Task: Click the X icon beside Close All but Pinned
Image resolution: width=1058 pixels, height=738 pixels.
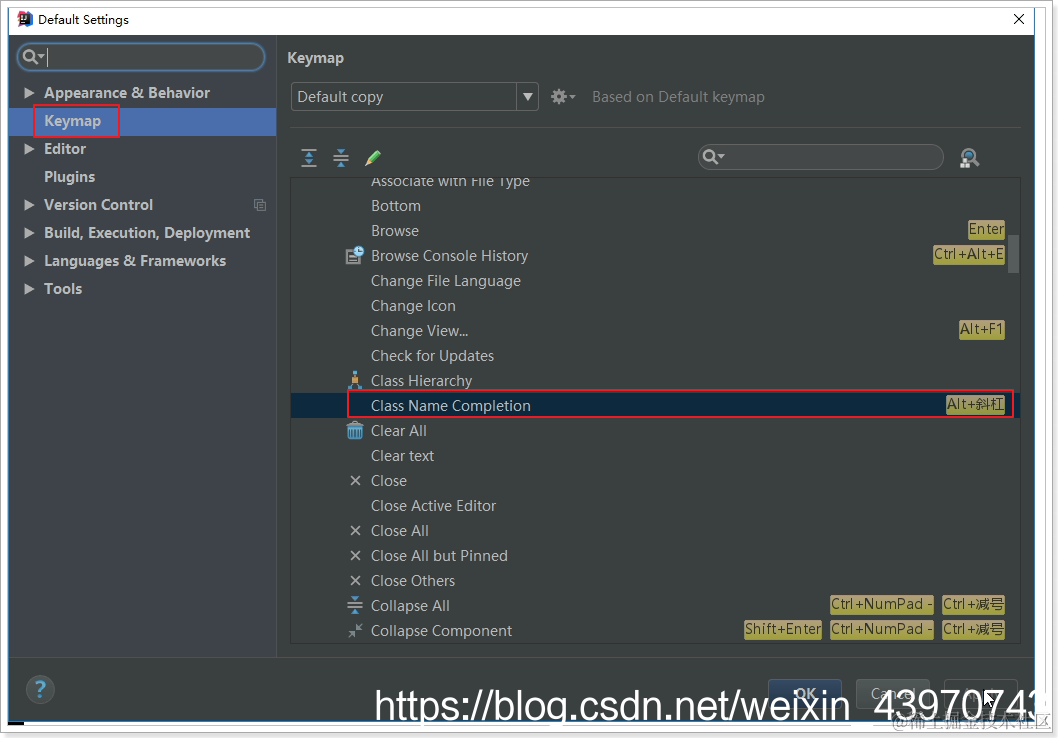Action: point(356,556)
